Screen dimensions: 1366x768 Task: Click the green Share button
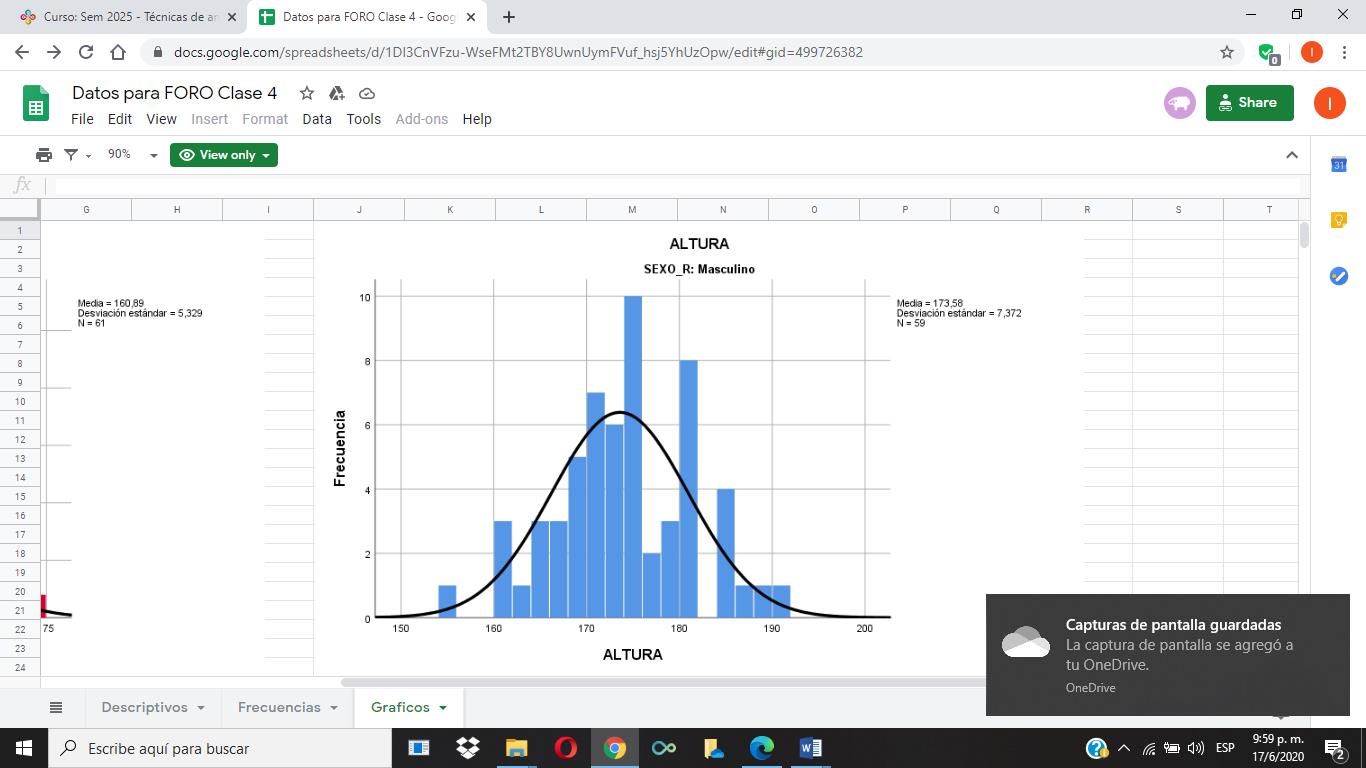point(1249,102)
